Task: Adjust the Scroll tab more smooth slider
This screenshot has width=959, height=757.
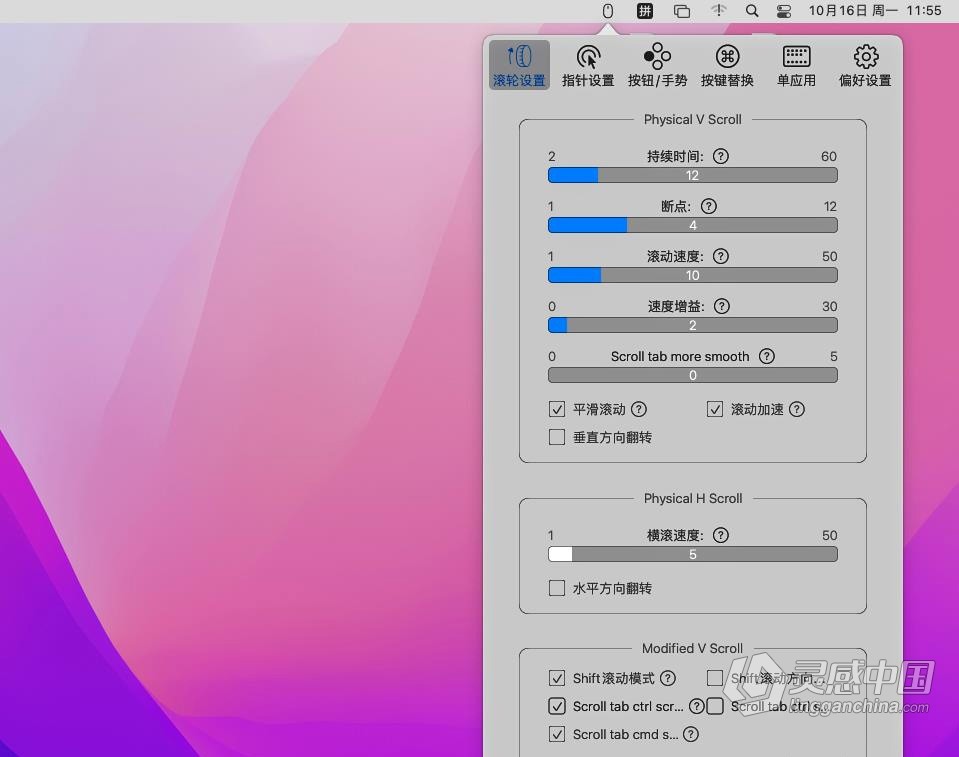Action: point(693,375)
